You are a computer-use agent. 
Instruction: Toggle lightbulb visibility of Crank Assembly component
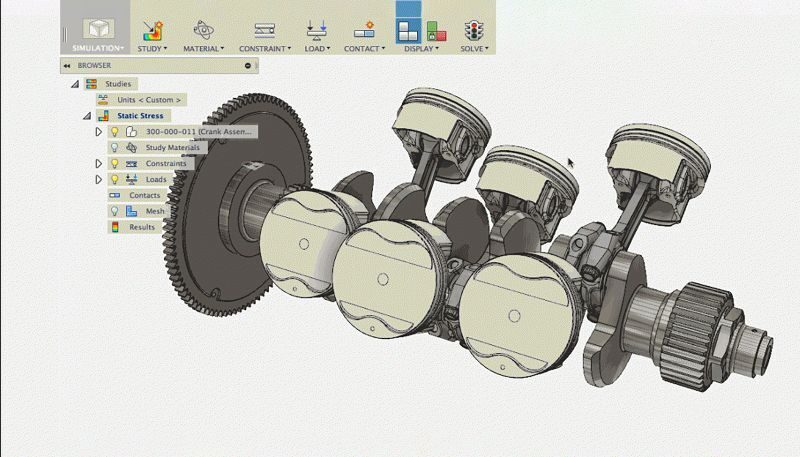tap(114, 131)
